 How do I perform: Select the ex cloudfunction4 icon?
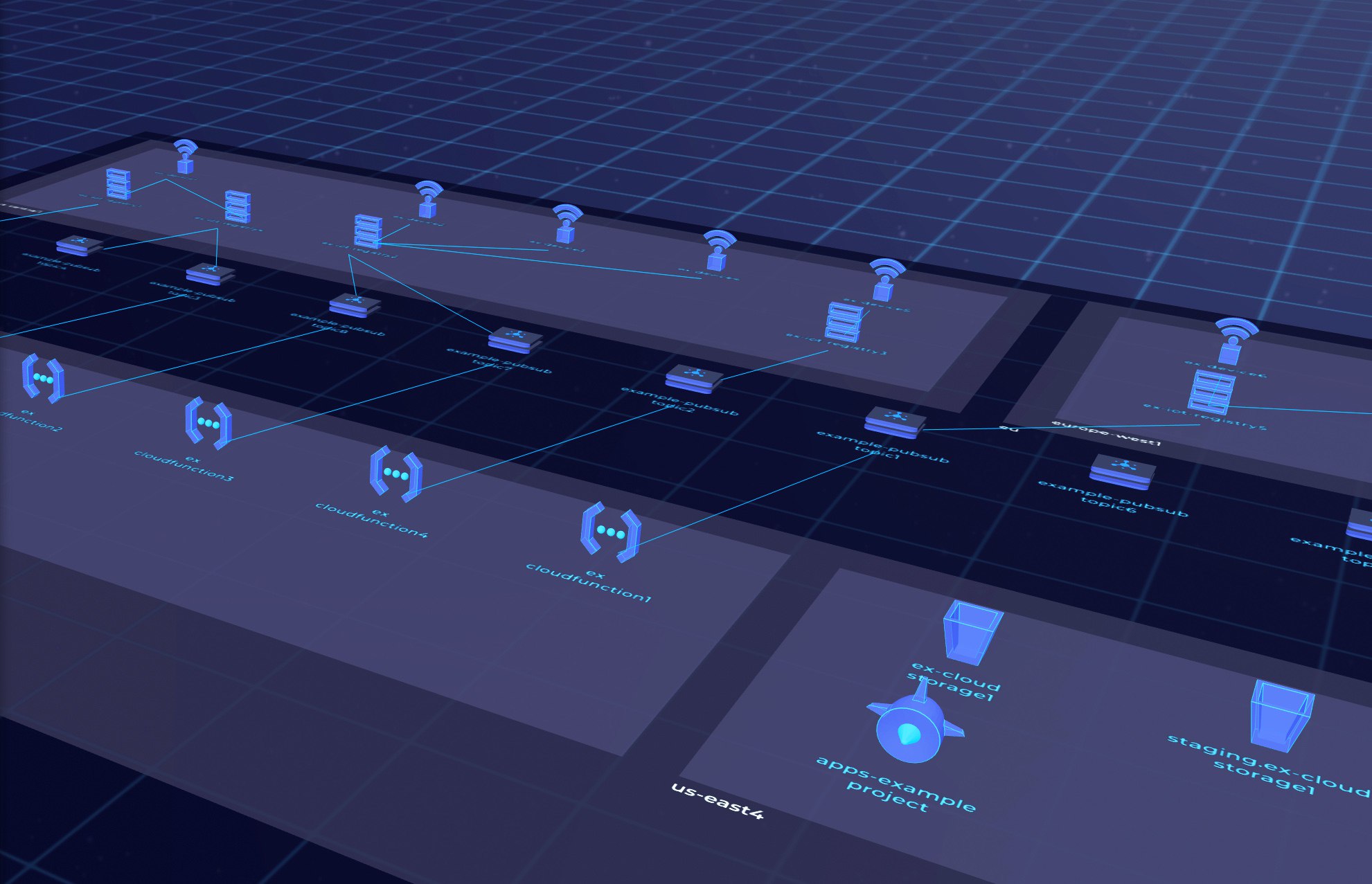click(396, 473)
